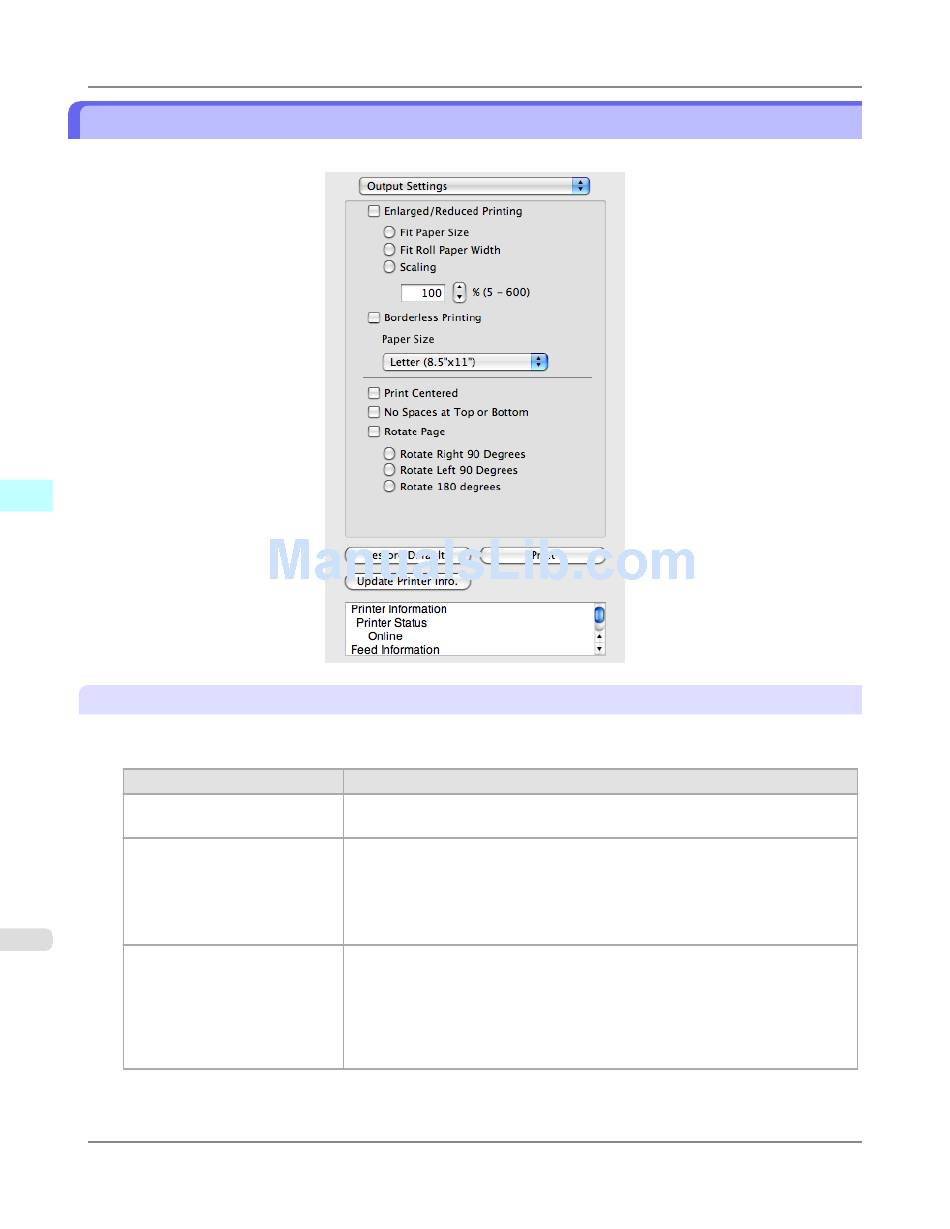Select the Scaling radio button
The width and height of the screenshot is (950, 1229).
(x=390, y=267)
